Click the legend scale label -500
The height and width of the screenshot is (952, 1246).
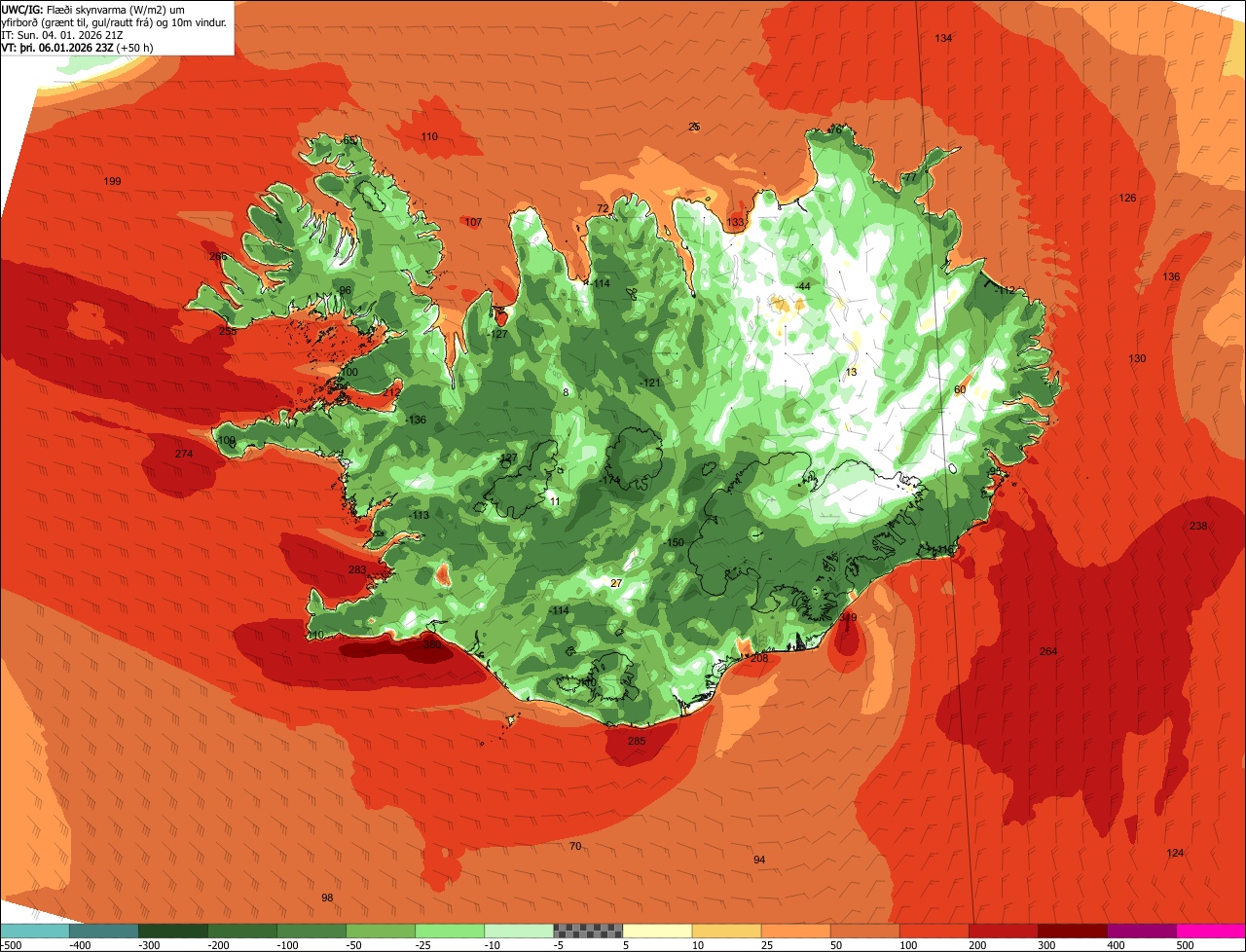[x=11, y=944]
